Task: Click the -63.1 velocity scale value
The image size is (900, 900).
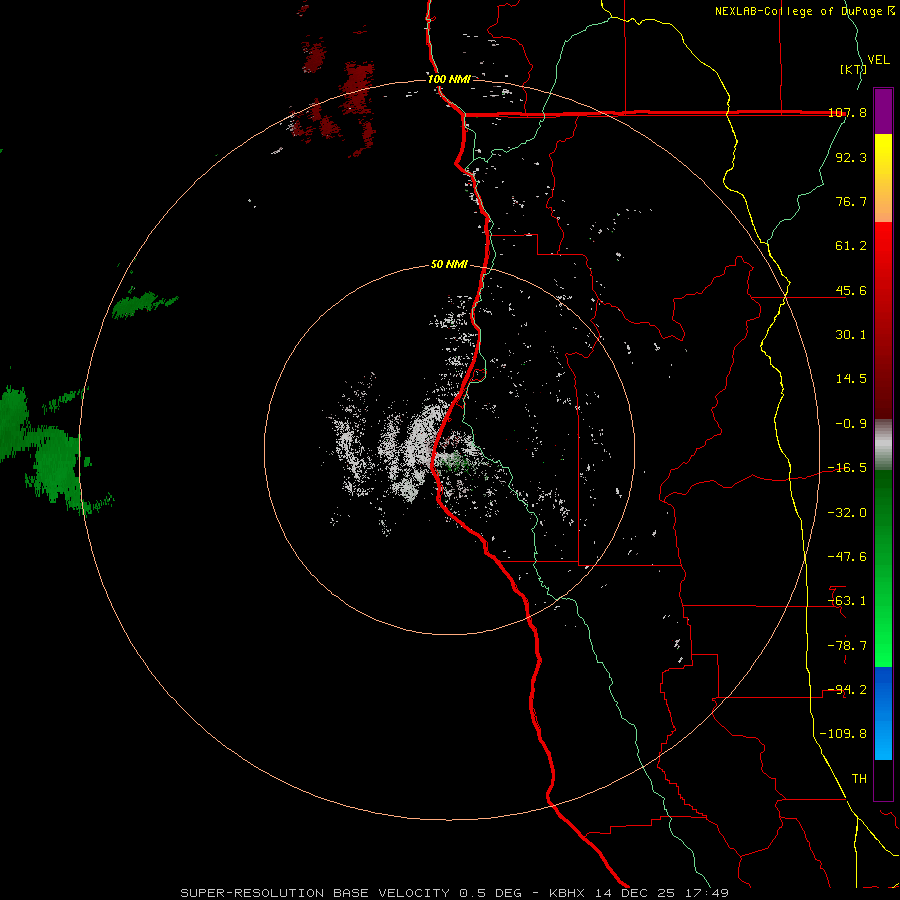Action: coord(848,601)
